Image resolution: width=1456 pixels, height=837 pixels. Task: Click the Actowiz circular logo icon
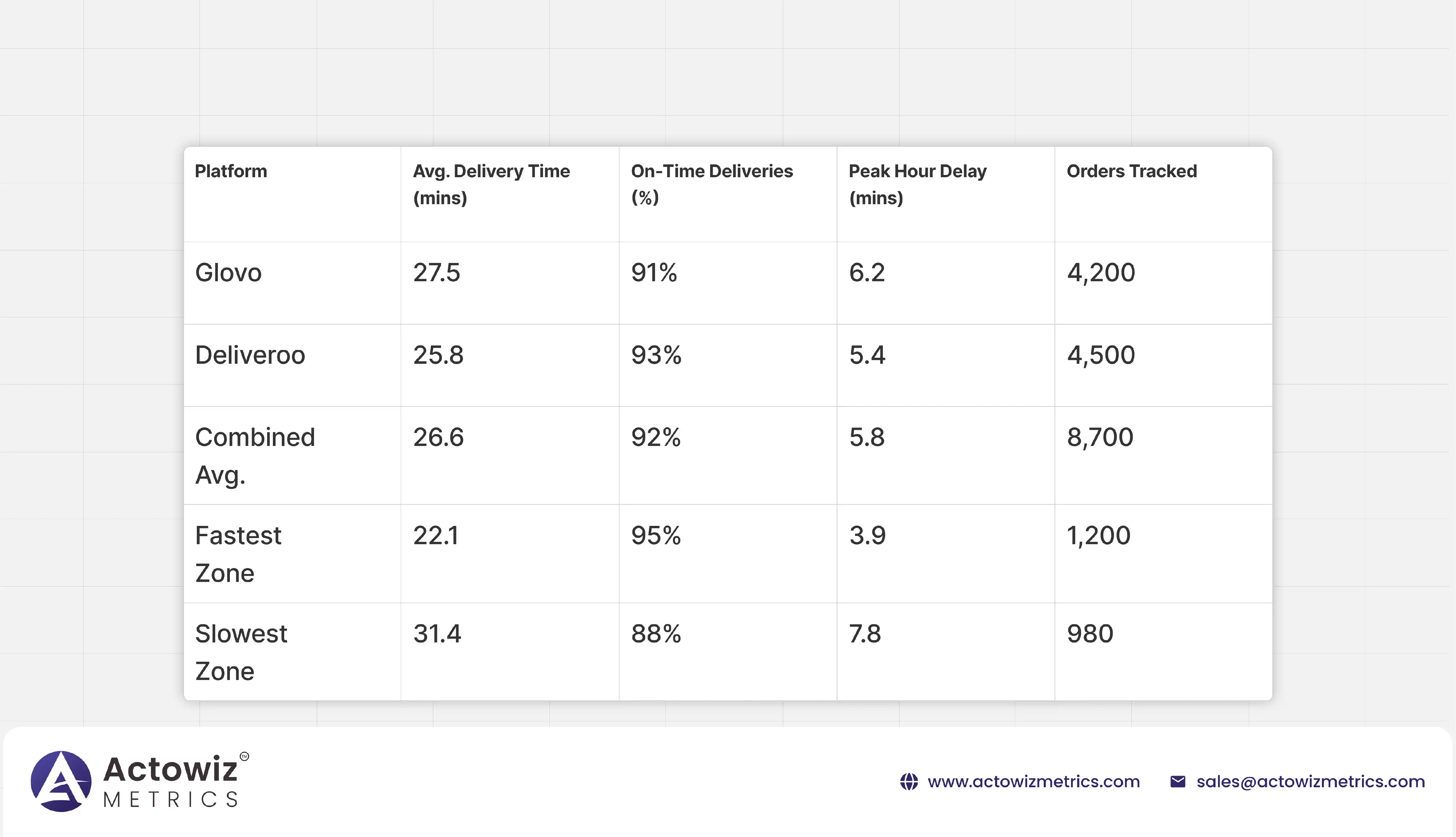click(61, 781)
